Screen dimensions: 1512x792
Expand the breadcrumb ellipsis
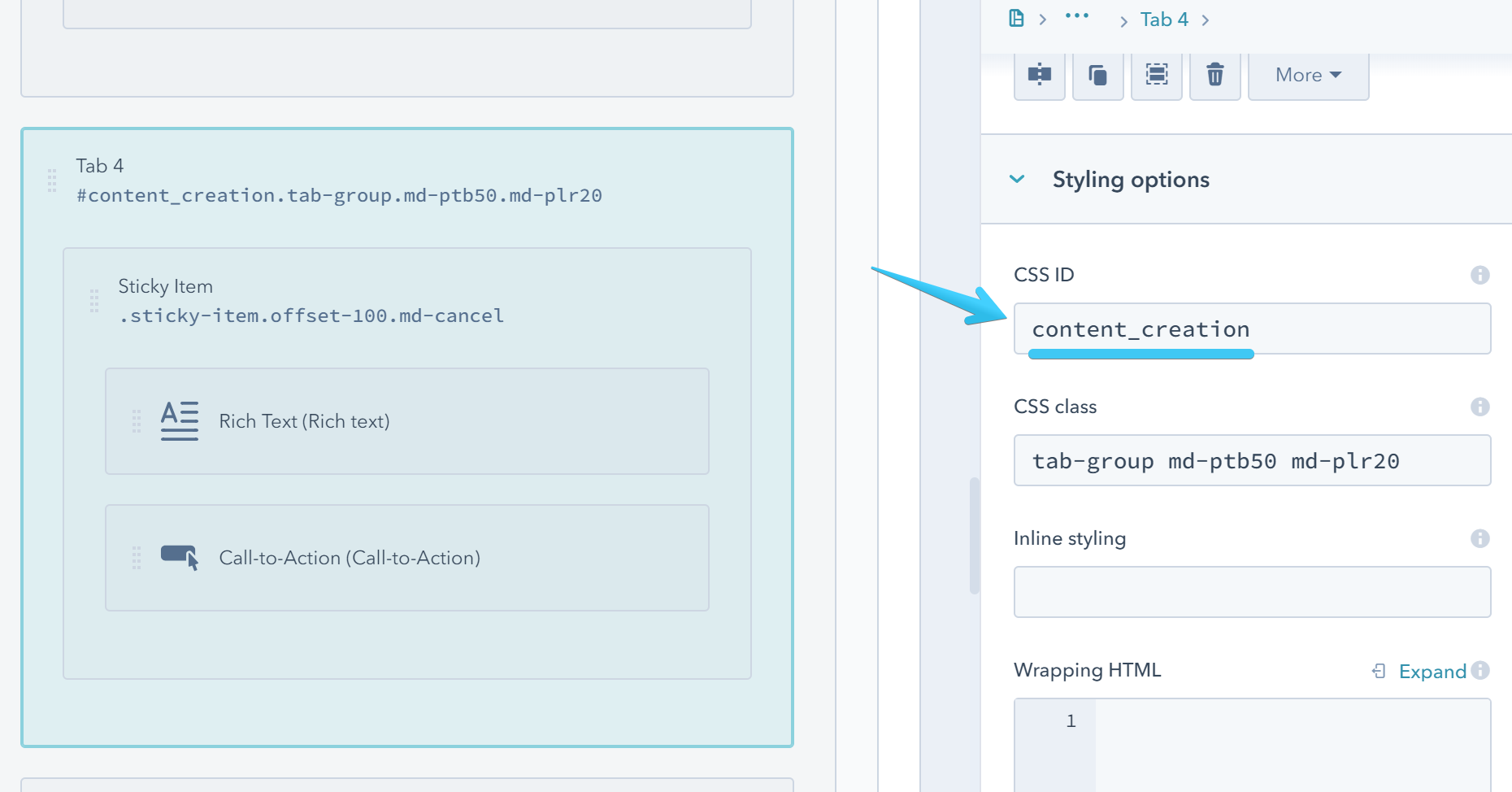(x=1076, y=16)
